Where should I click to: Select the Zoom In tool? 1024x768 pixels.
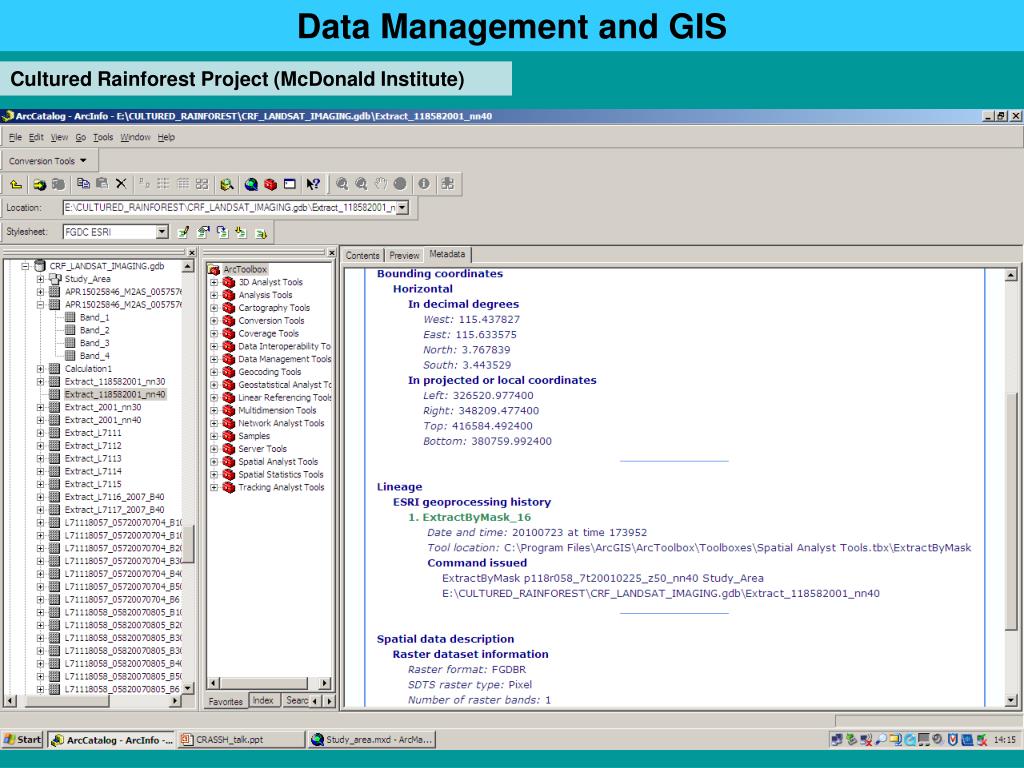(x=342, y=184)
